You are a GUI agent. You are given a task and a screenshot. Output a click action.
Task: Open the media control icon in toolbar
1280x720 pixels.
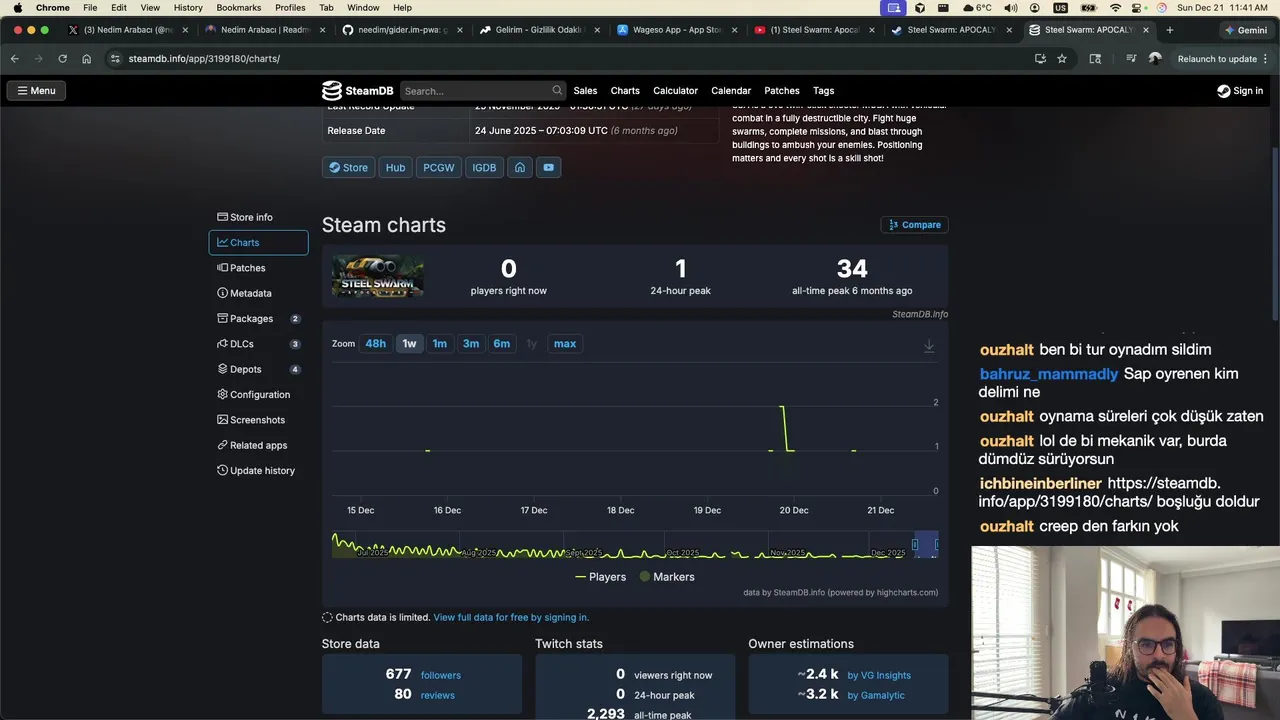click(1131, 59)
